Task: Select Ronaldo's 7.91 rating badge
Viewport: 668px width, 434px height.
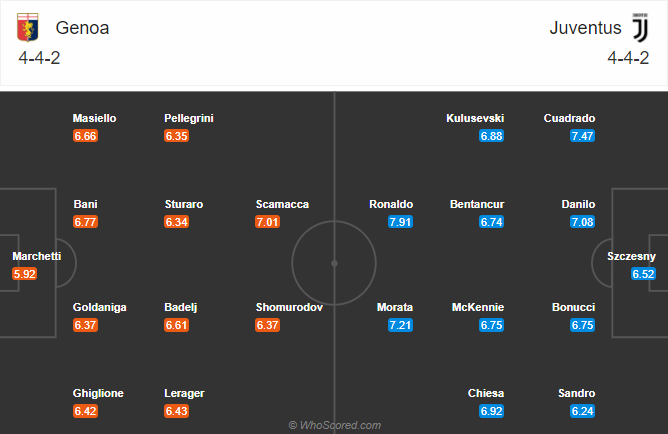Action: tap(400, 222)
